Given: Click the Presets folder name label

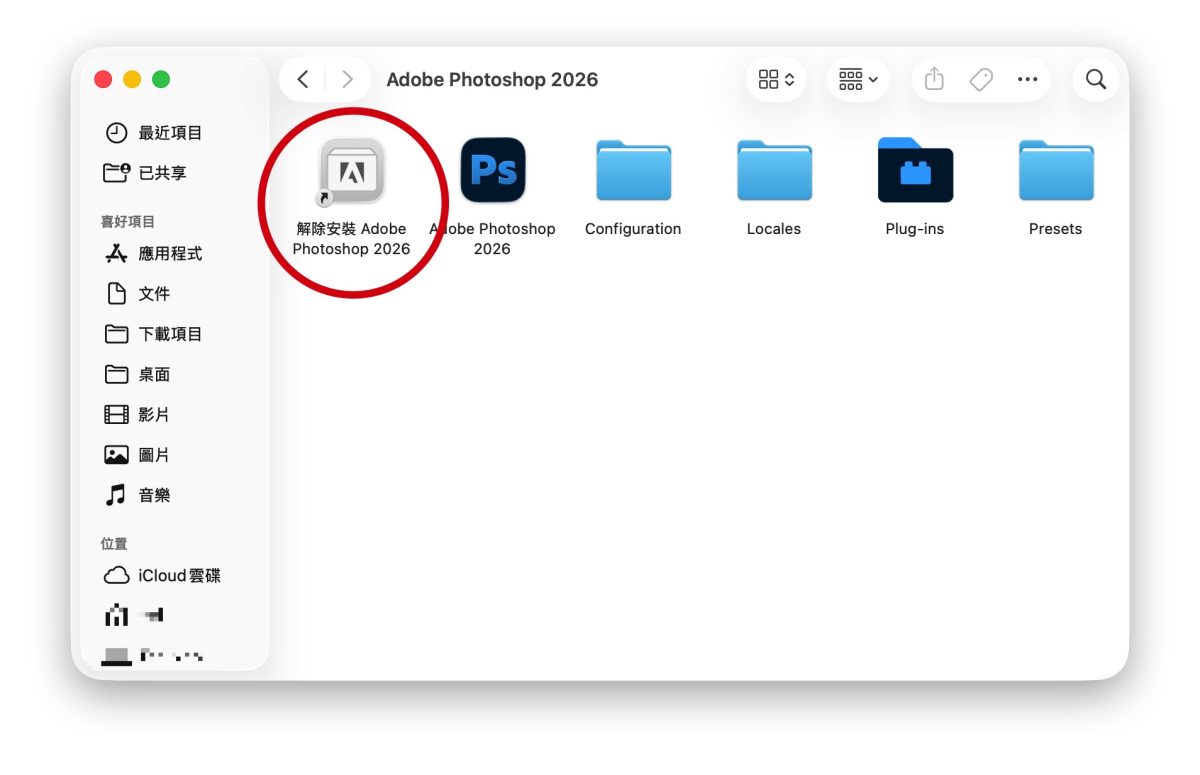Looking at the screenshot, I should (x=1056, y=229).
